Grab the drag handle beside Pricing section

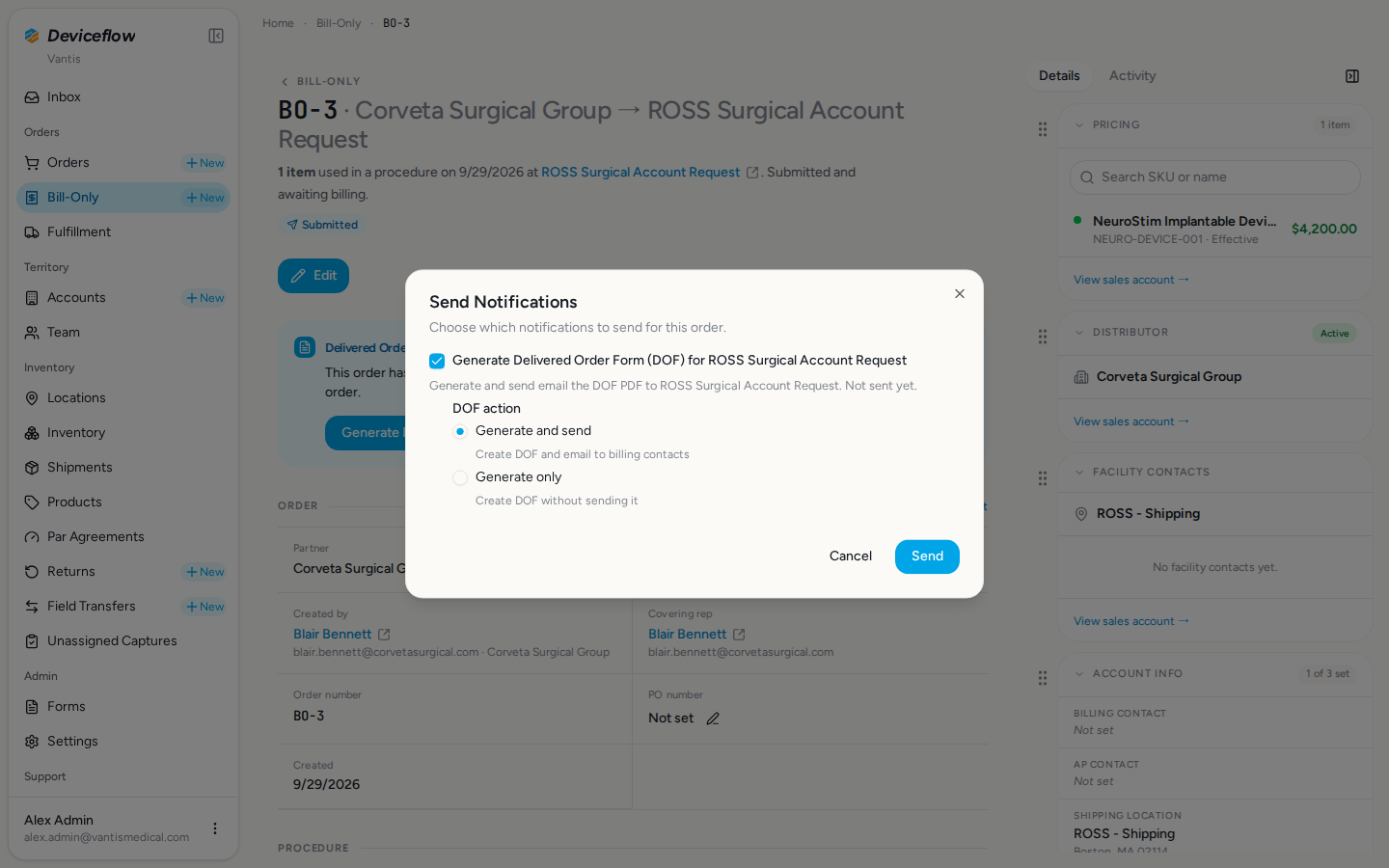pyautogui.click(x=1042, y=129)
